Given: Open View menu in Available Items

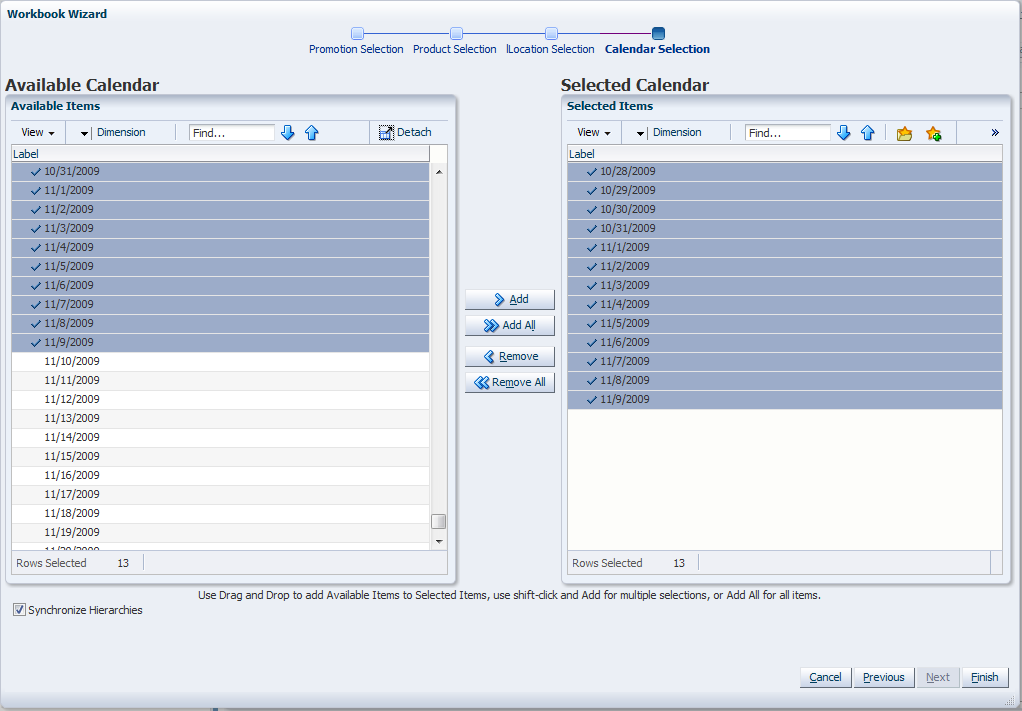Looking at the screenshot, I should click(x=38, y=132).
